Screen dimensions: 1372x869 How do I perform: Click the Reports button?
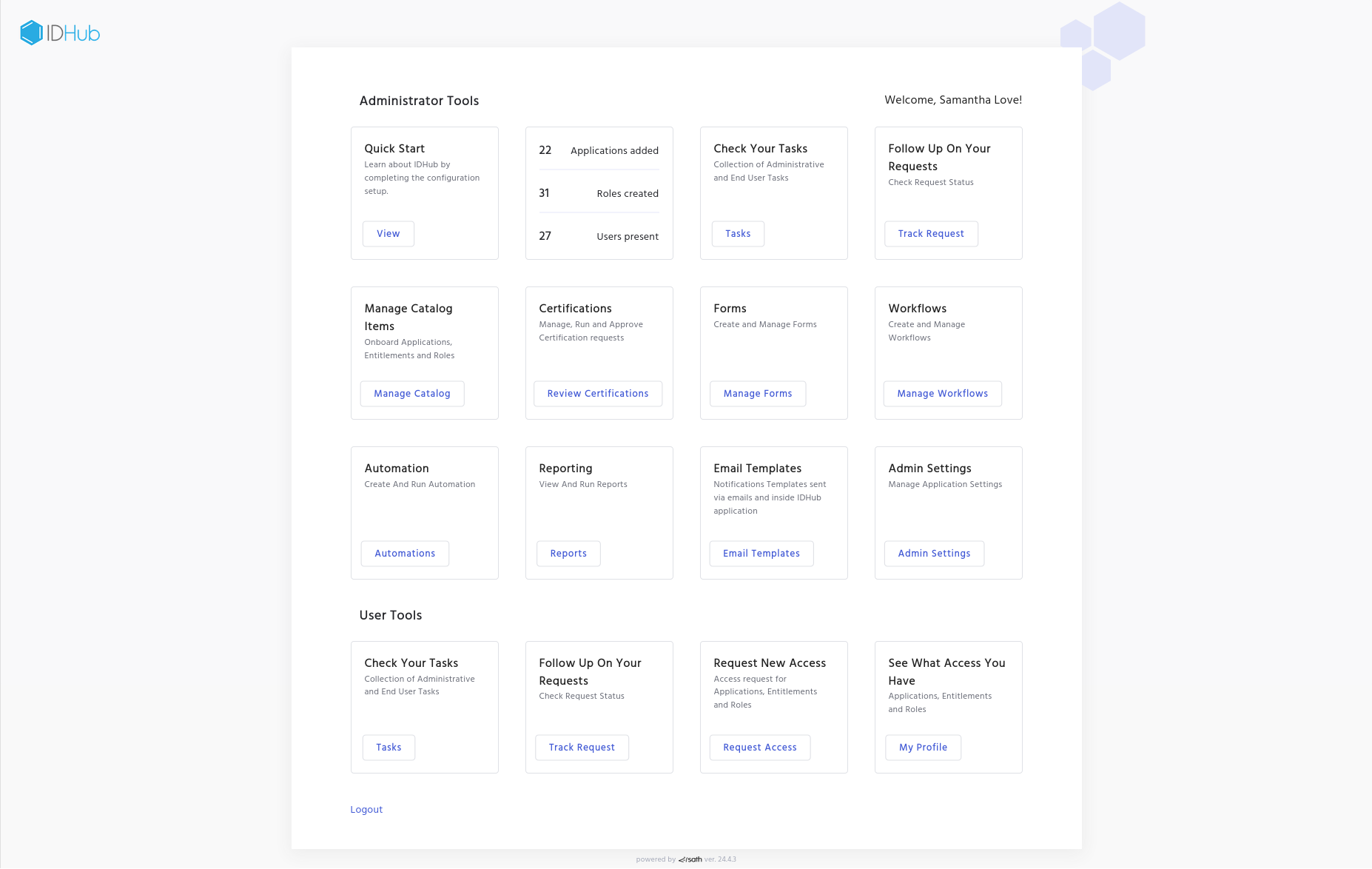(x=568, y=554)
